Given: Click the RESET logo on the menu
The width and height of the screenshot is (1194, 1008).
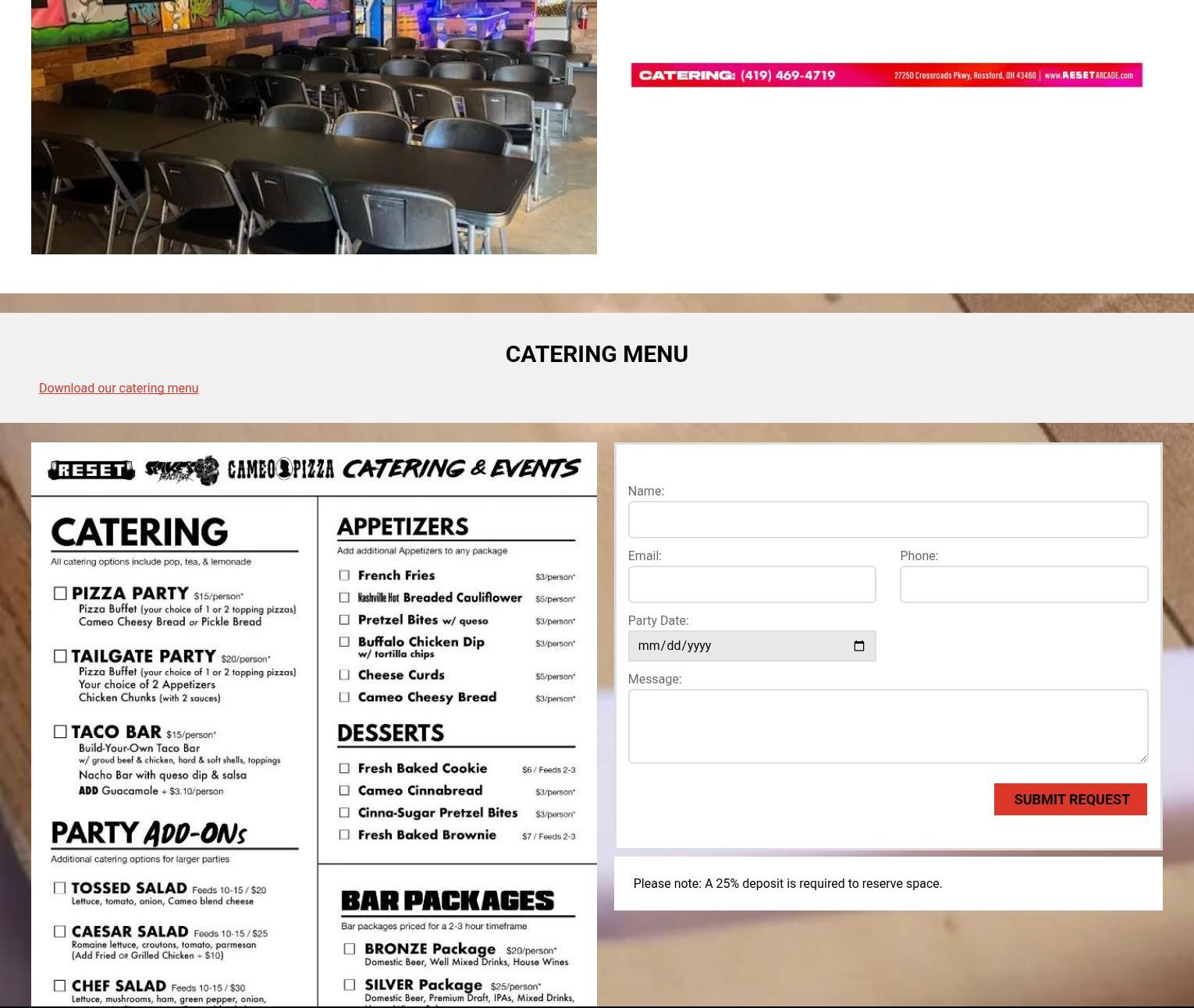Looking at the screenshot, I should pos(91,470).
